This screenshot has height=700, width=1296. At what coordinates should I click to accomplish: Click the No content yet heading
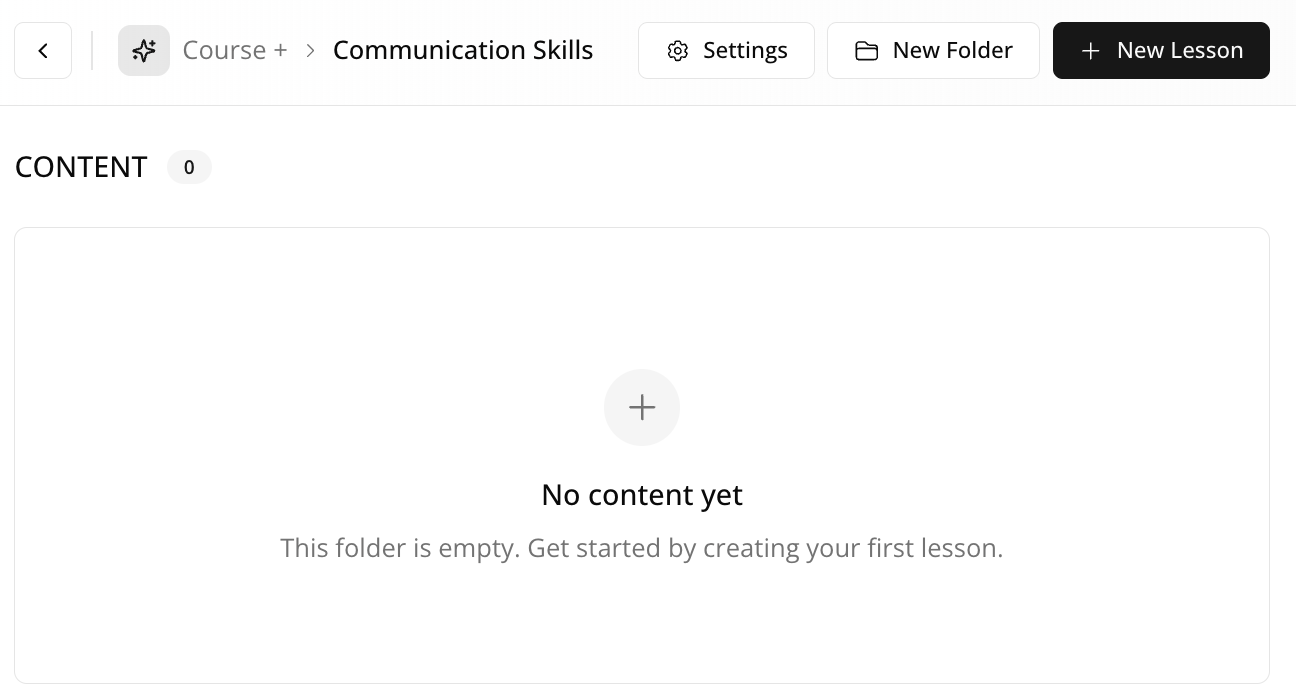(642, 495)
